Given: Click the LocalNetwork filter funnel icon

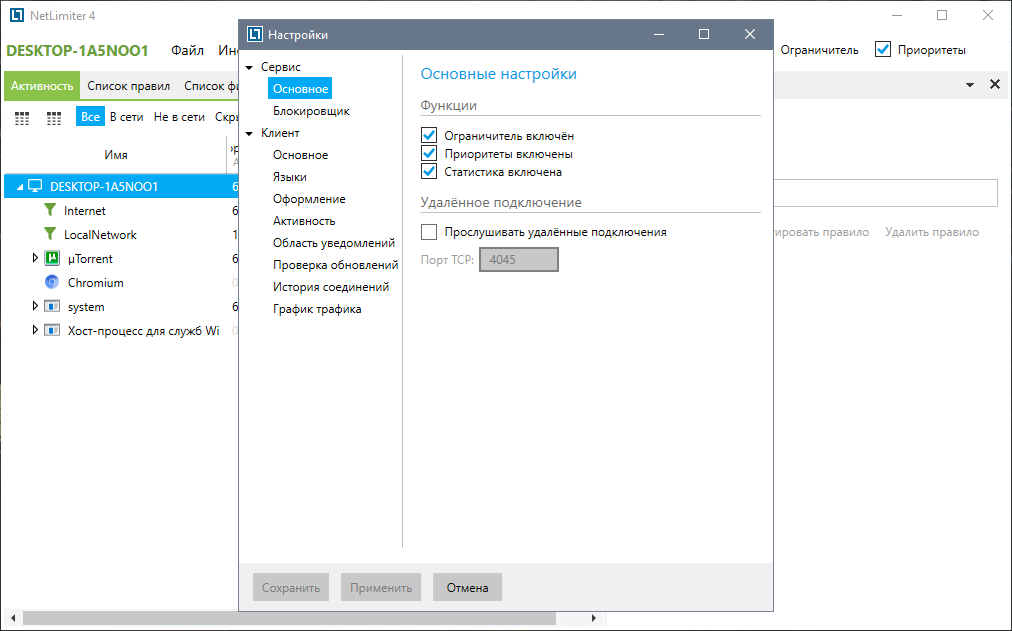Looking at the screenshot, I should 50,235.
